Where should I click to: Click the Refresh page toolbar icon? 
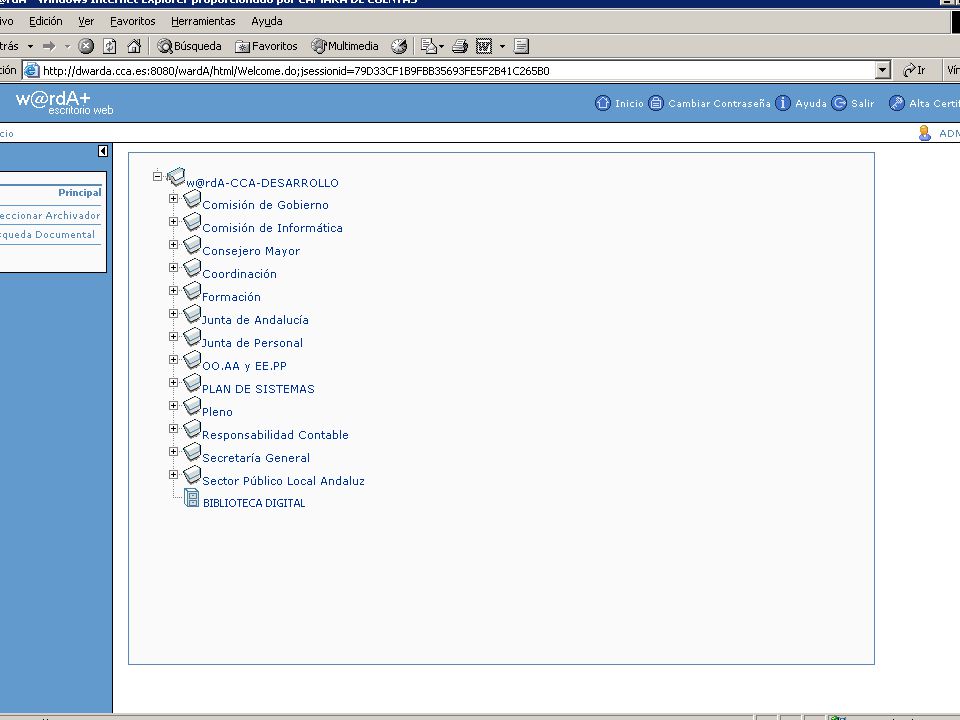pyautogui.click(x=110, y=46)
